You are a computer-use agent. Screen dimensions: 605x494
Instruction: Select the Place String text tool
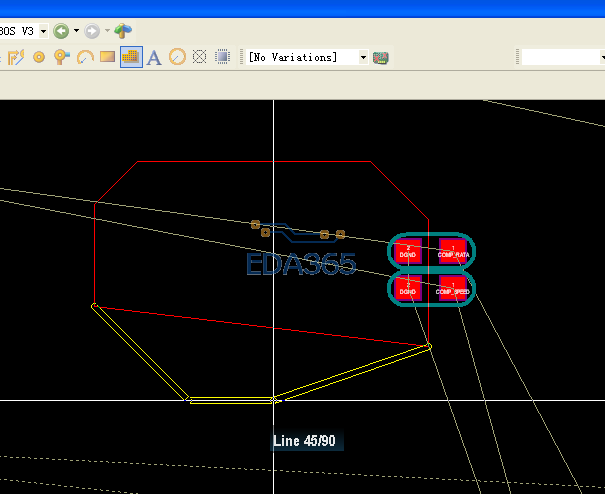point(154,57)
